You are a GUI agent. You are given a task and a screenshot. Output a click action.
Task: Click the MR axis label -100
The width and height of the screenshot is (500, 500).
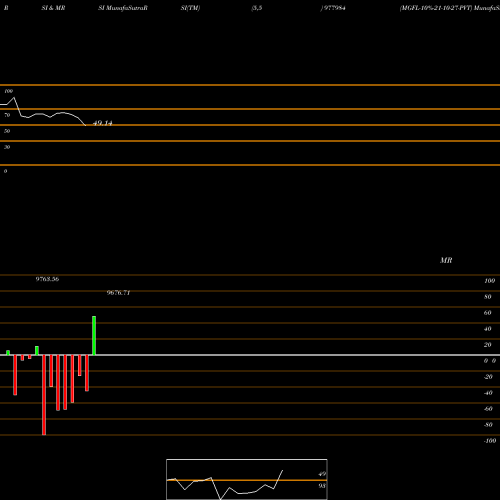[x=490, y=441]
